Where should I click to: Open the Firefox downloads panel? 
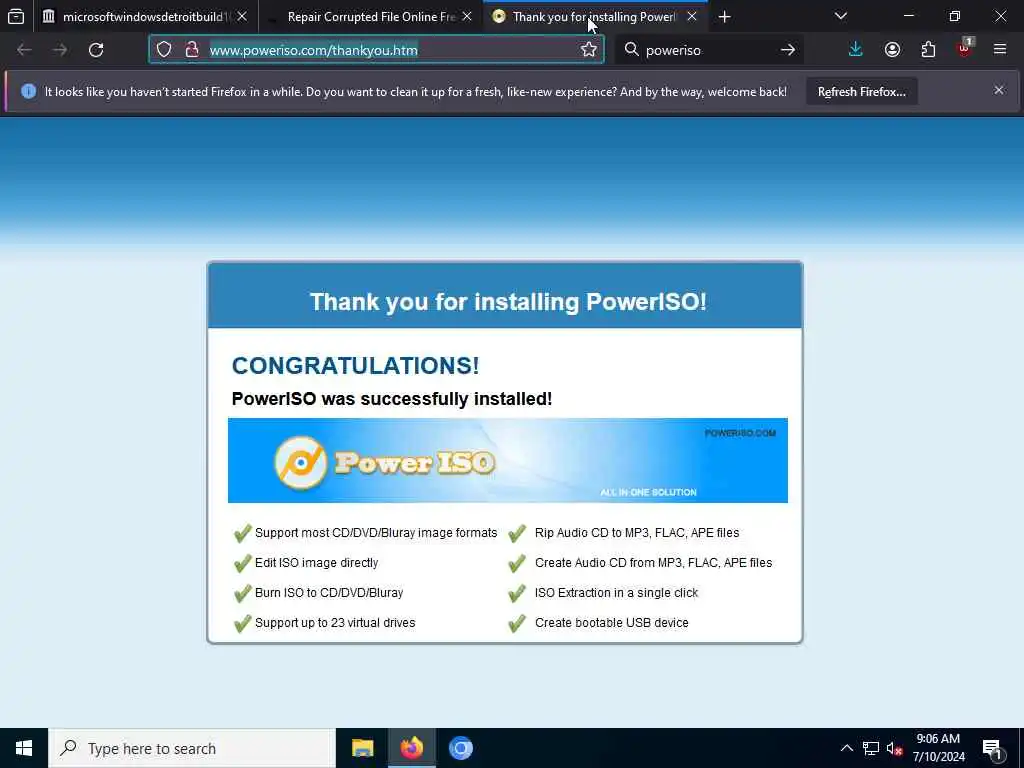pyautogui.click(x=856, y=50)
